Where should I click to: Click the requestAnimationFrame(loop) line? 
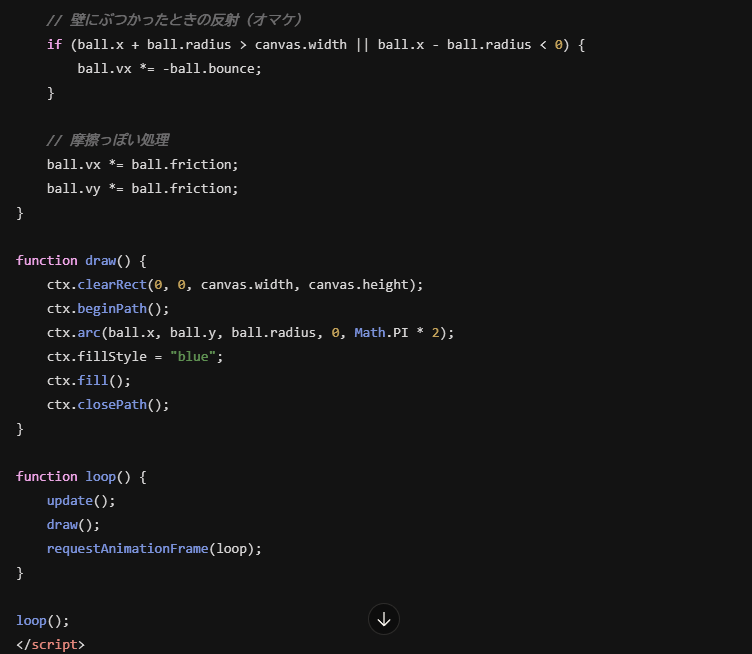point(154,549)
